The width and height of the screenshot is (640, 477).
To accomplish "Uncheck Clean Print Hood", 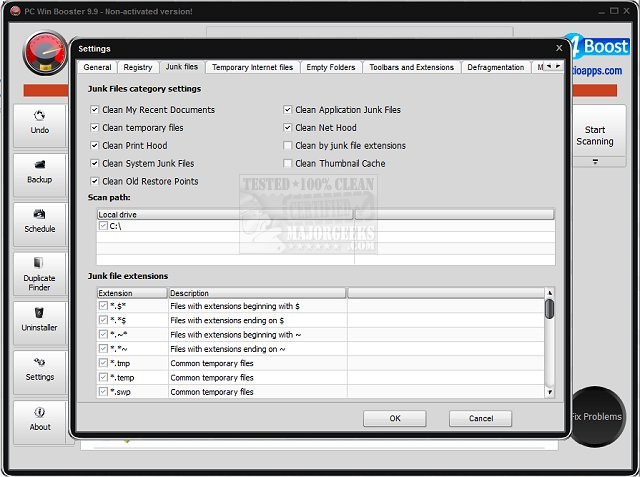I will [x=94, y=145].
